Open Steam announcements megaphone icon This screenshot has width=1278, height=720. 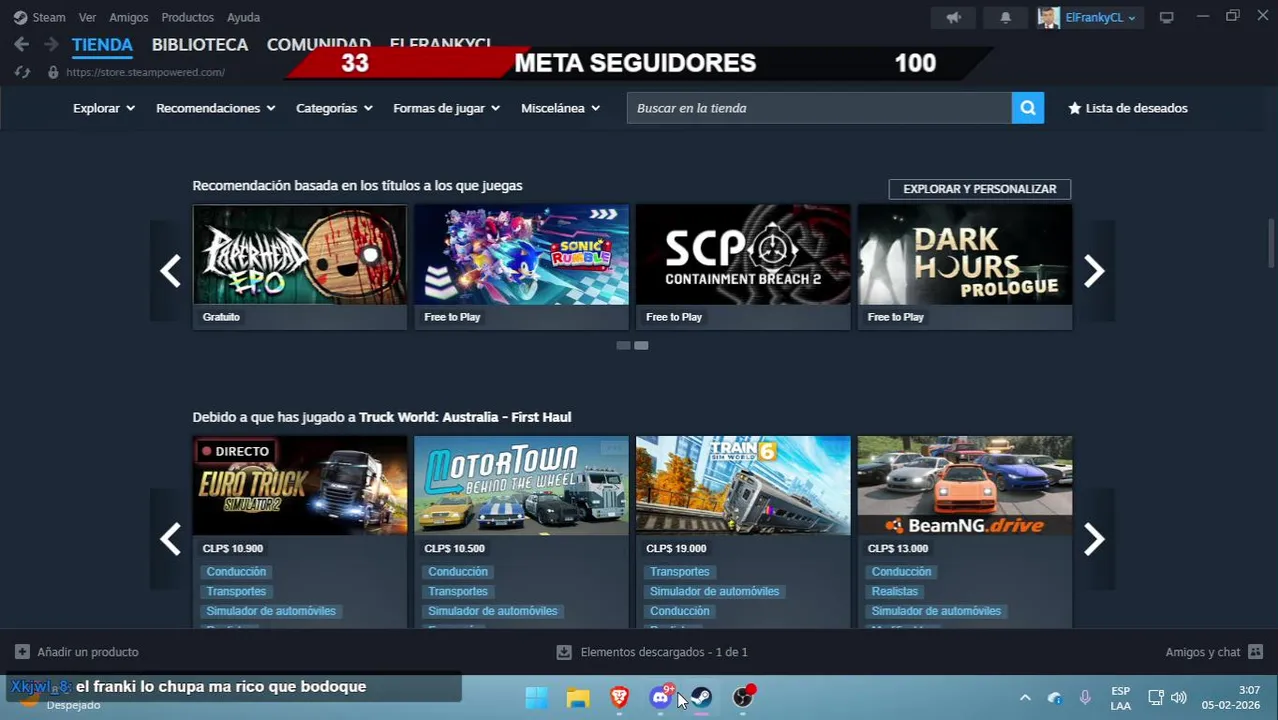tap(953, 17)
